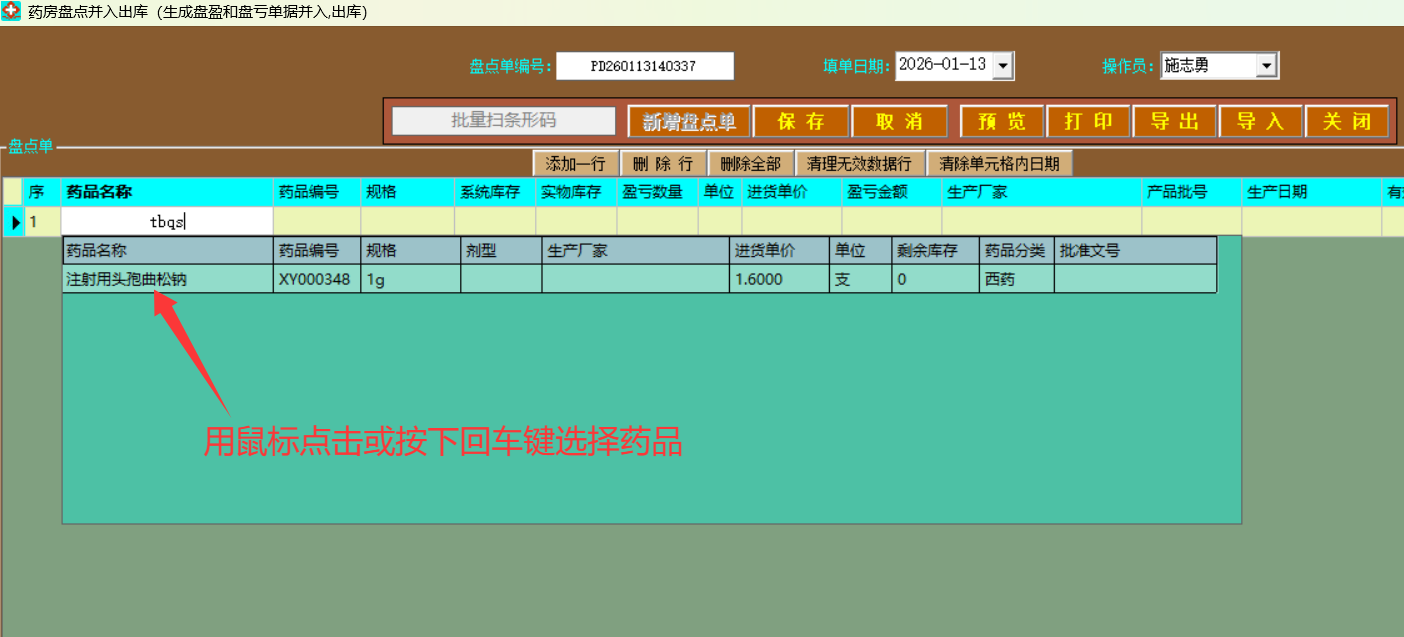Select 注射用头孢曲松钠 from the drug list

pyautogui.click(x=127, y=280)
